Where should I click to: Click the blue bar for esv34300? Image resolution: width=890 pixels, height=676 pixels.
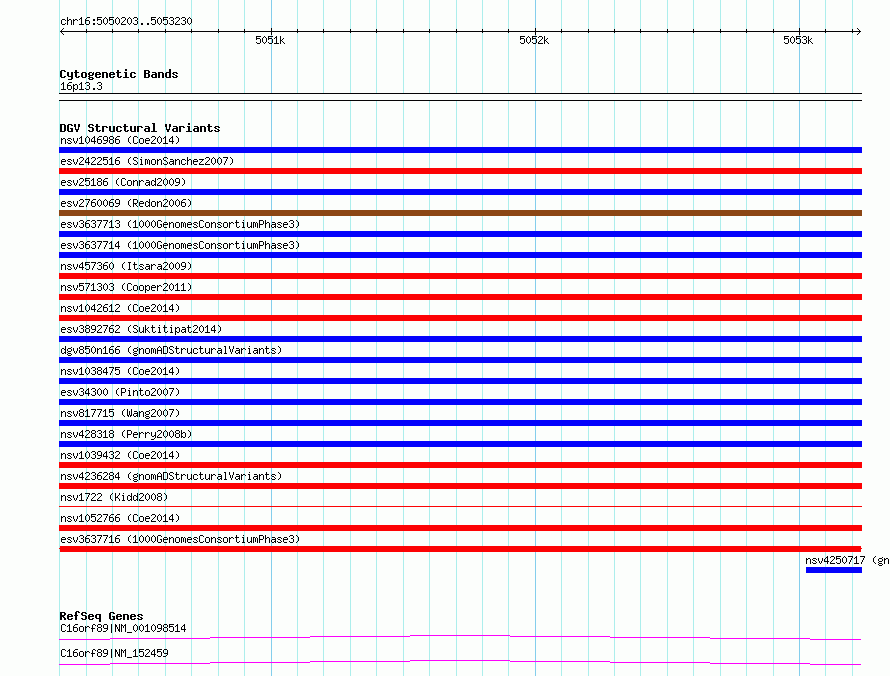click(x=460, y=402)
